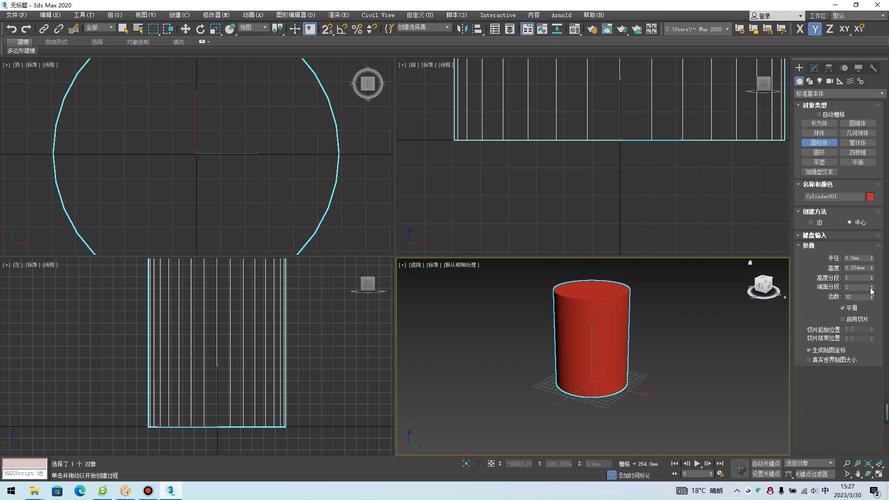Open the Modify panel tab icon

pos(814,68)
